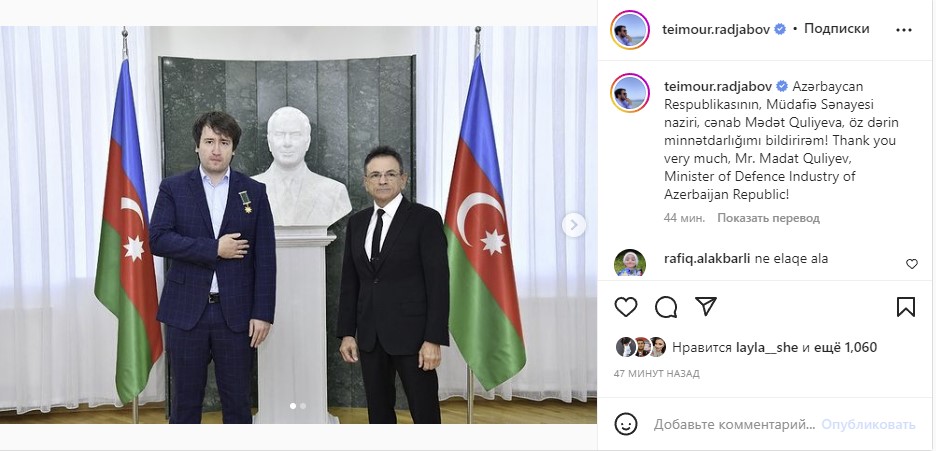Click the Подписки following button
This screenshot has height=451, width=936.
coord(836,29)
